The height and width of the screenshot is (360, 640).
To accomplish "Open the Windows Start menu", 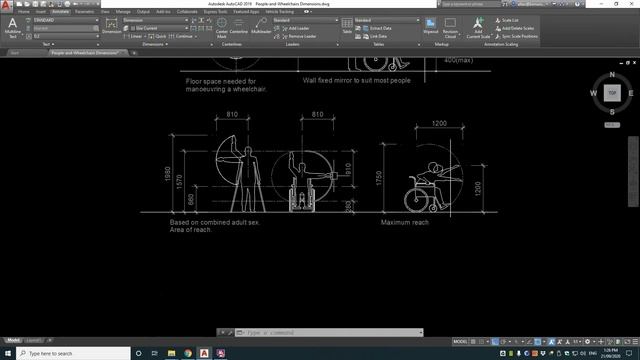I will (x=8, y=353).
